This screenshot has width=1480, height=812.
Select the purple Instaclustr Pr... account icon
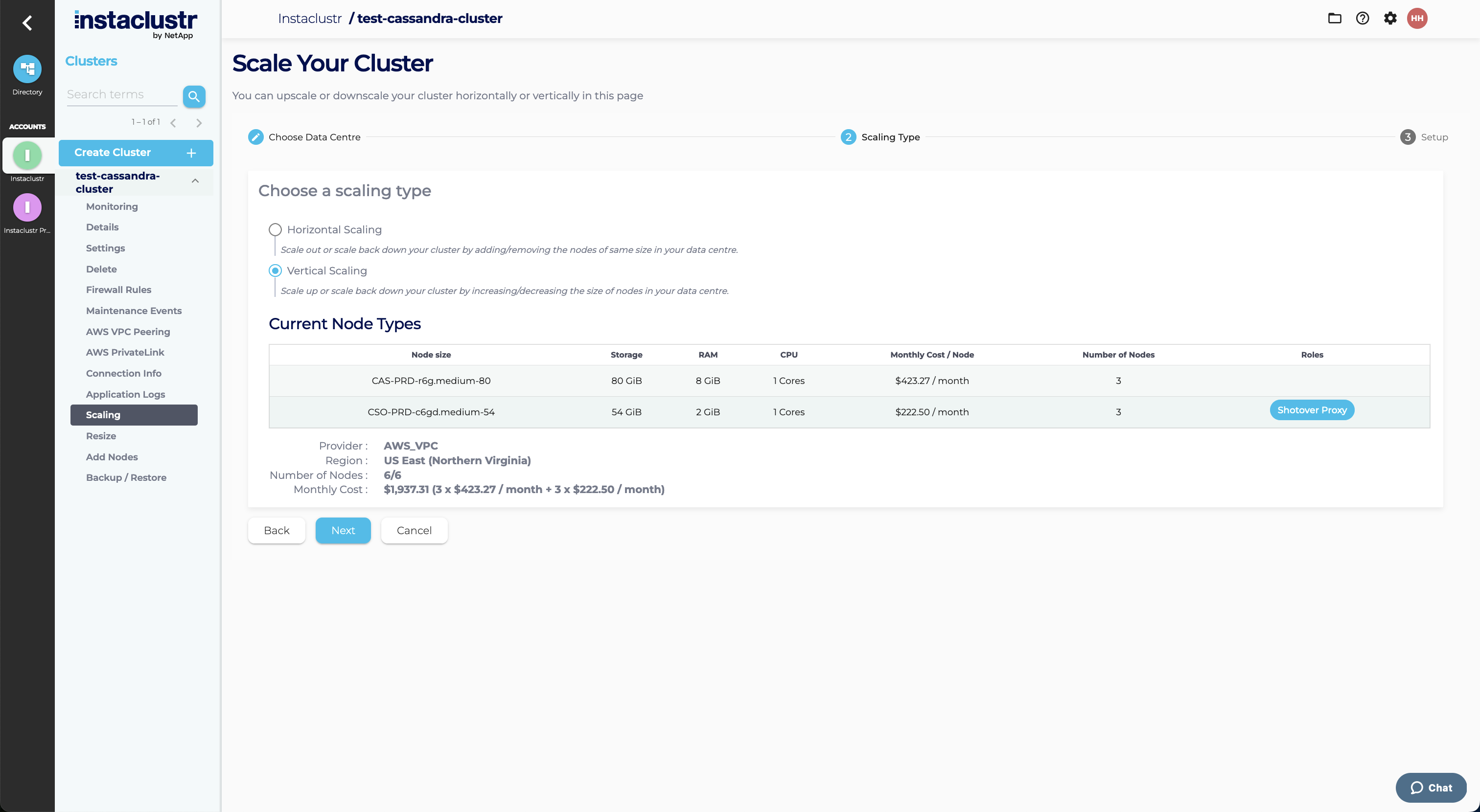[27, 207]
